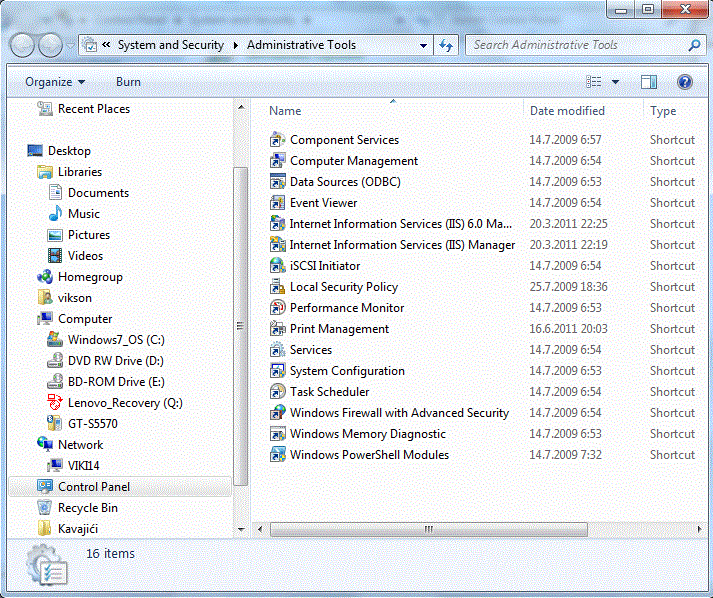
Task: Open the Event Viewer shortcut icon
Action: tap(279, 203)
